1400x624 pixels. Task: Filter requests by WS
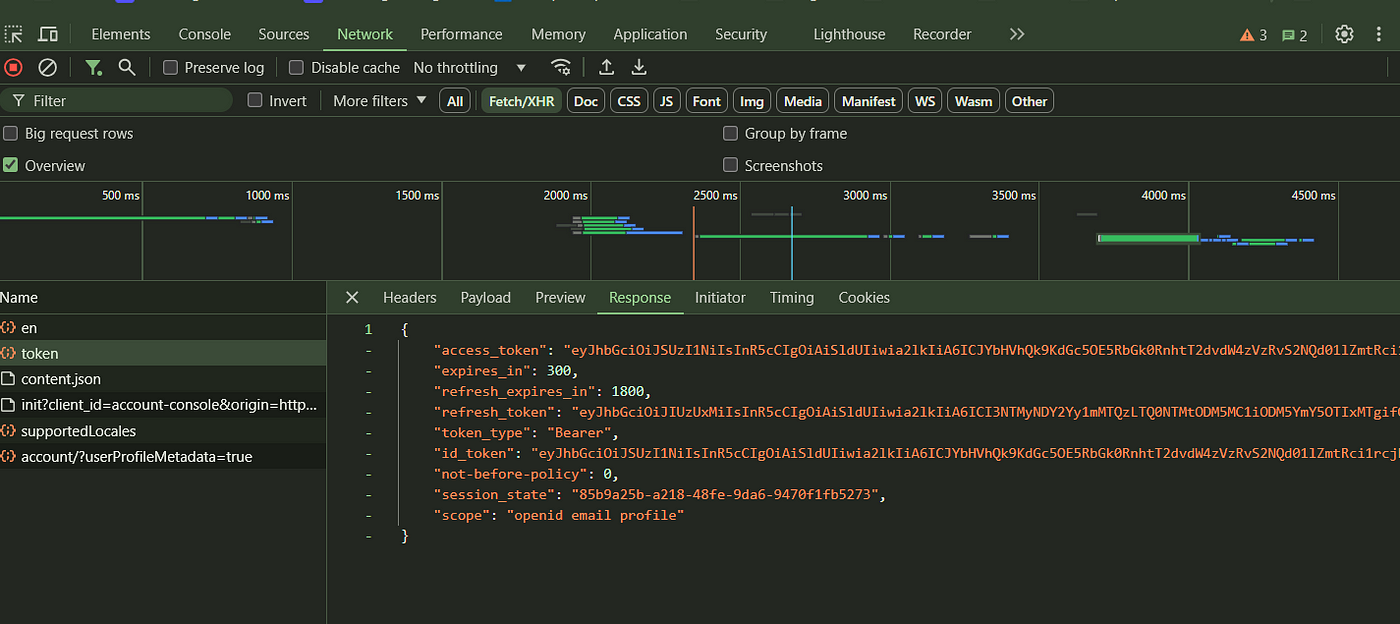tap(926, 101)
